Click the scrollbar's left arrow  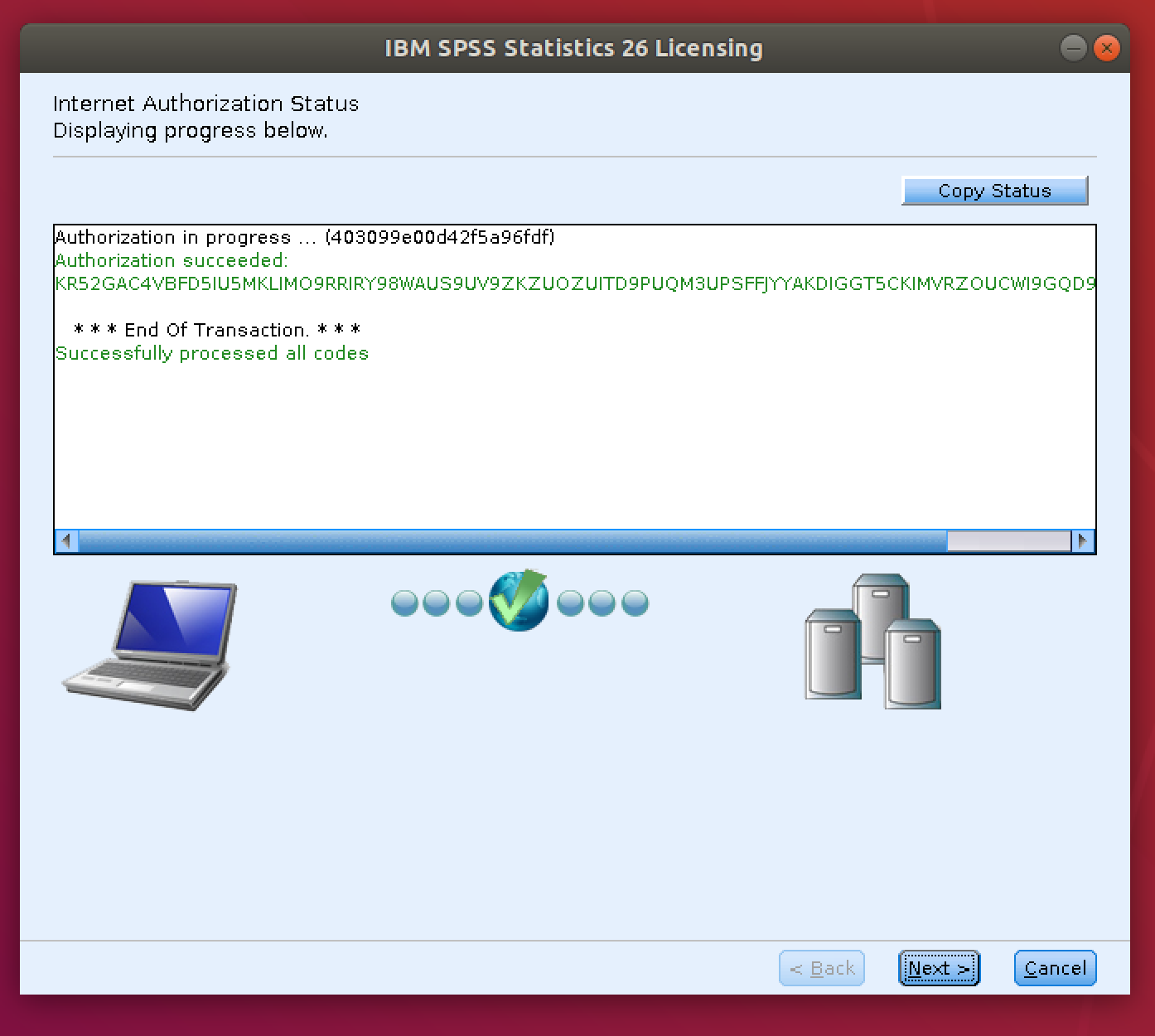click(66, 541)
